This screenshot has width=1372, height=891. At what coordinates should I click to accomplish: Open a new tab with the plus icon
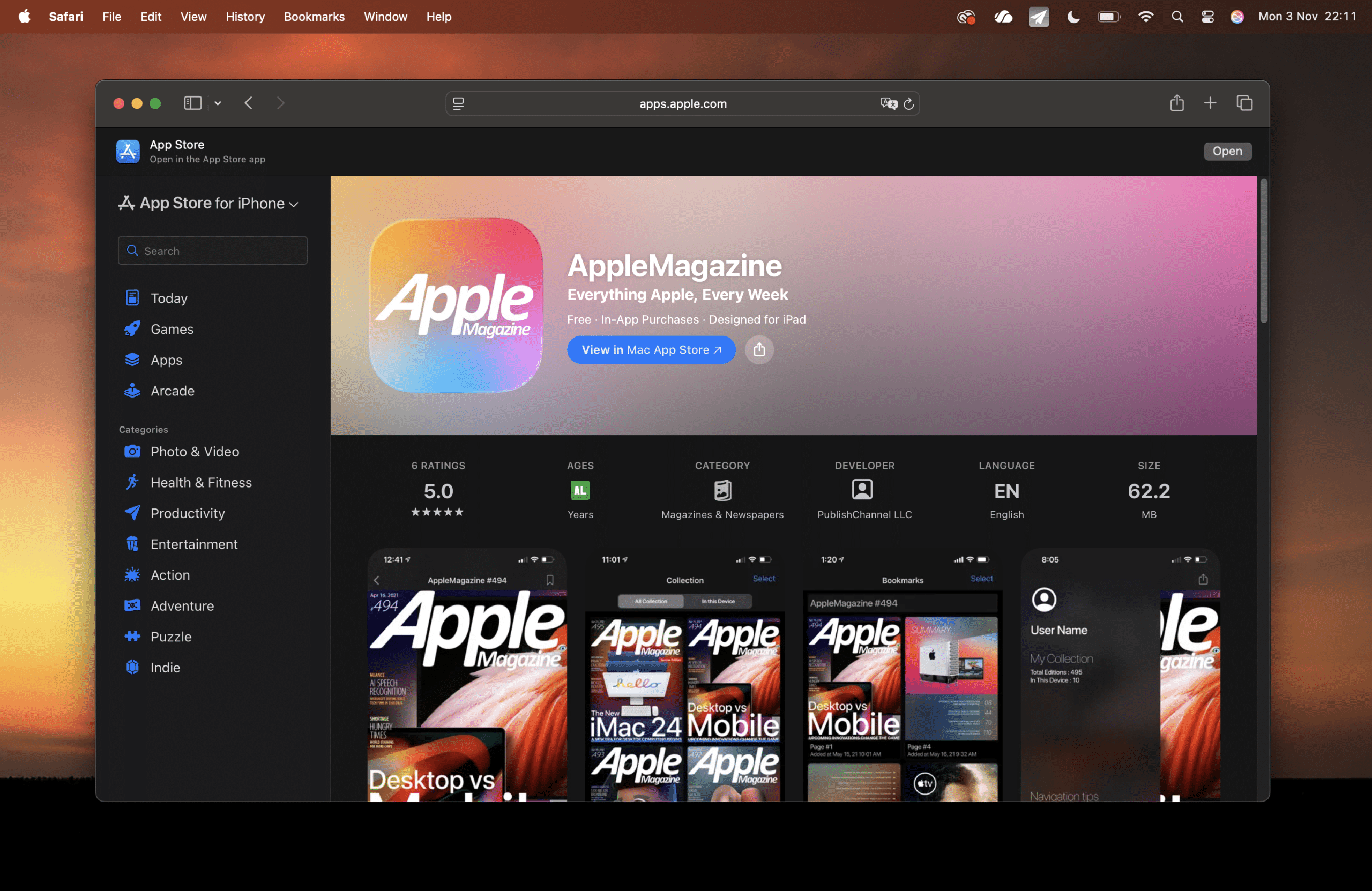tap(1210, 103)
